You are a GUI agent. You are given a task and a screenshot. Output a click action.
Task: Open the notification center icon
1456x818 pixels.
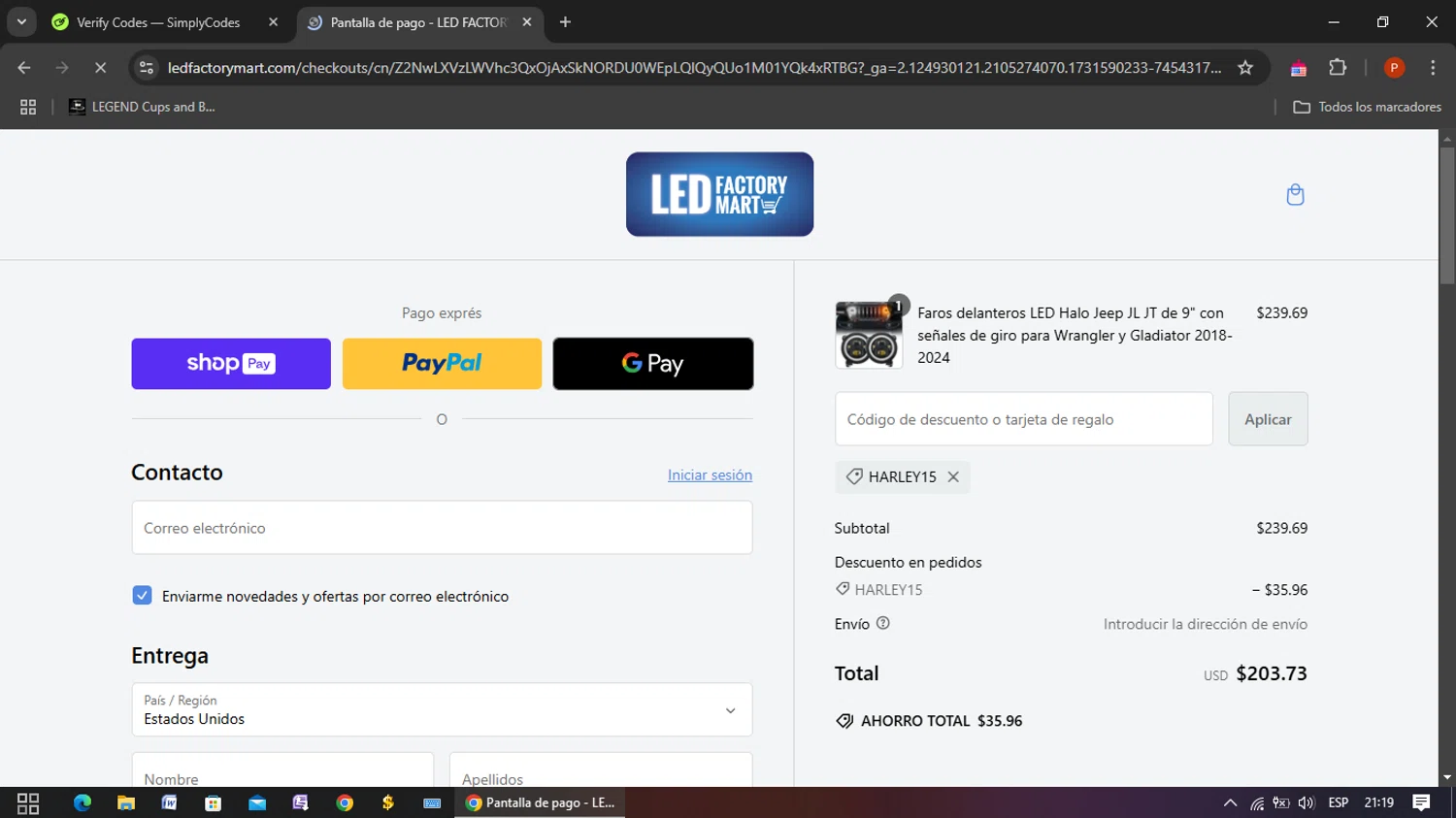tap(1422, 802)
